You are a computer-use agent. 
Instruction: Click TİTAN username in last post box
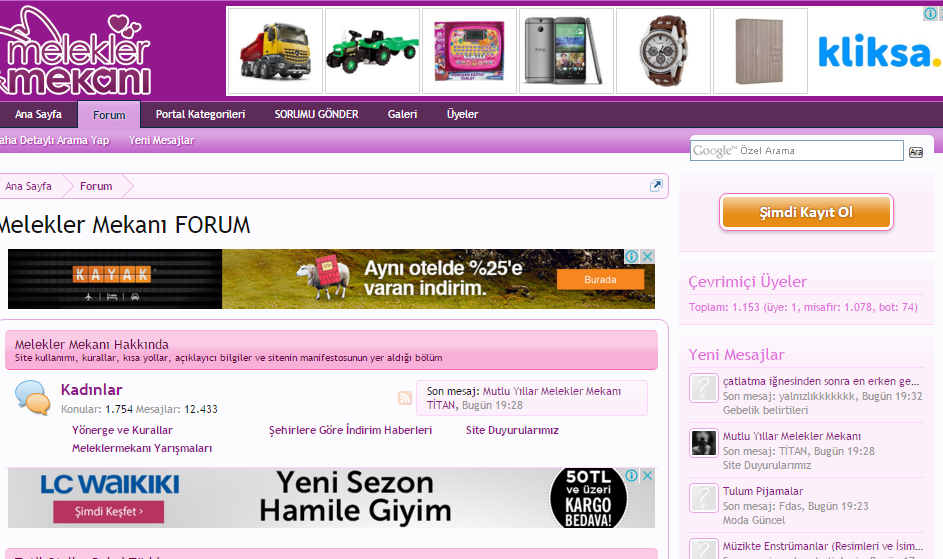coord(441,406)
